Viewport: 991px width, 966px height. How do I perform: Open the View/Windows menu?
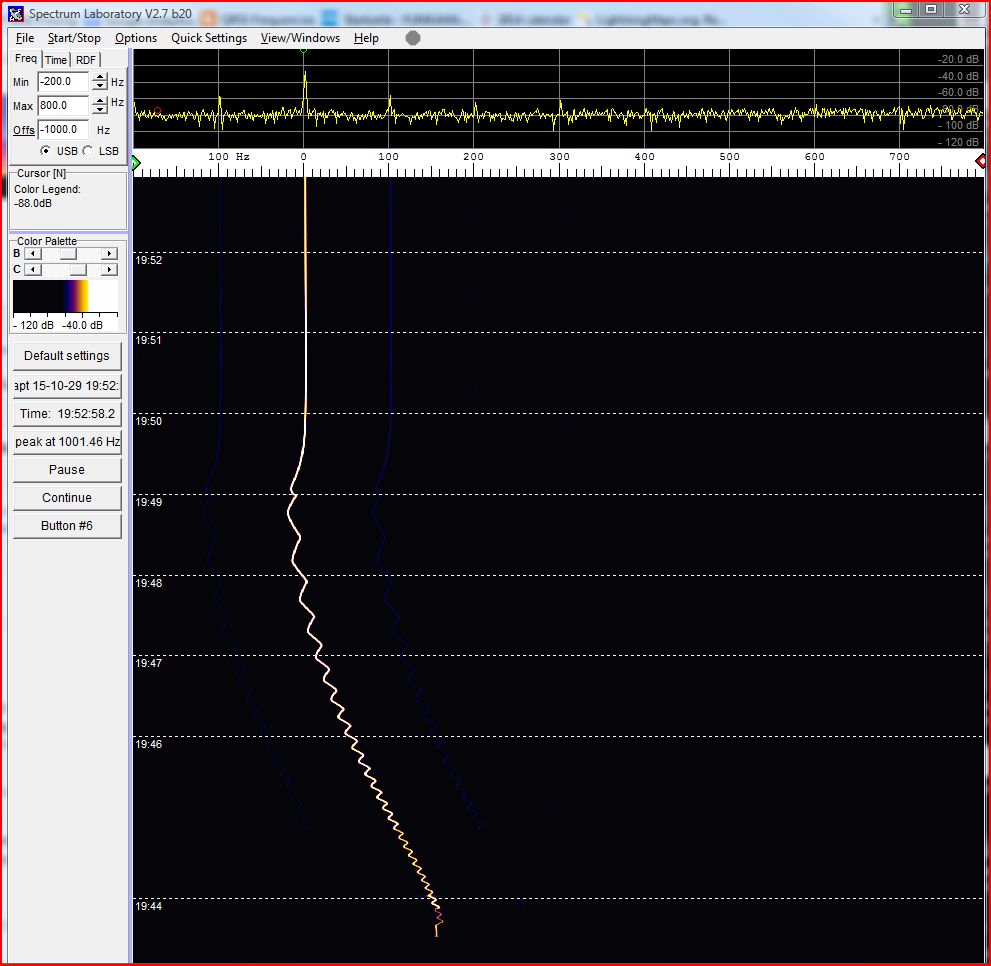[x=300, y=38]
